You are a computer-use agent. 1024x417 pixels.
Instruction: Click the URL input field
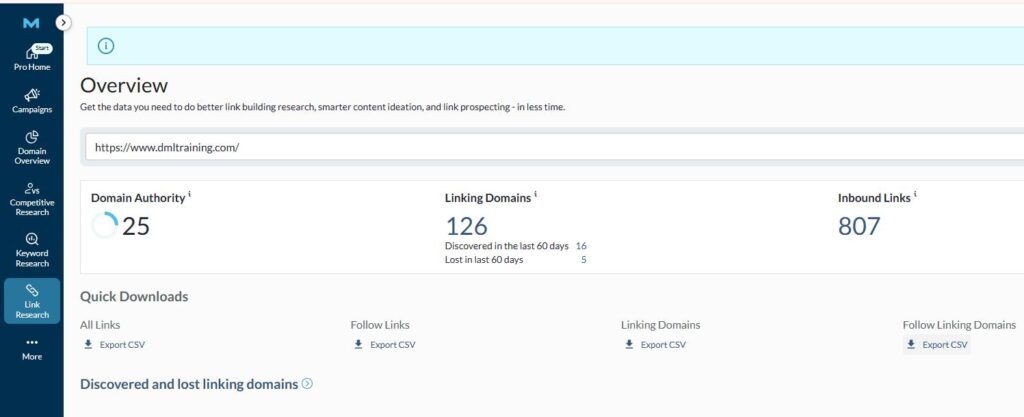pos(550,147)
